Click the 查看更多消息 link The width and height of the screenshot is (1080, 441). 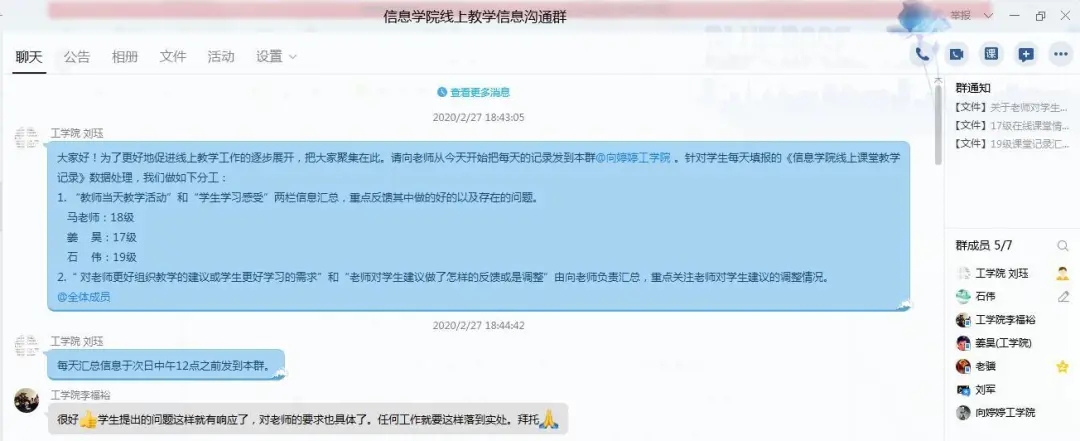point(474,92)
